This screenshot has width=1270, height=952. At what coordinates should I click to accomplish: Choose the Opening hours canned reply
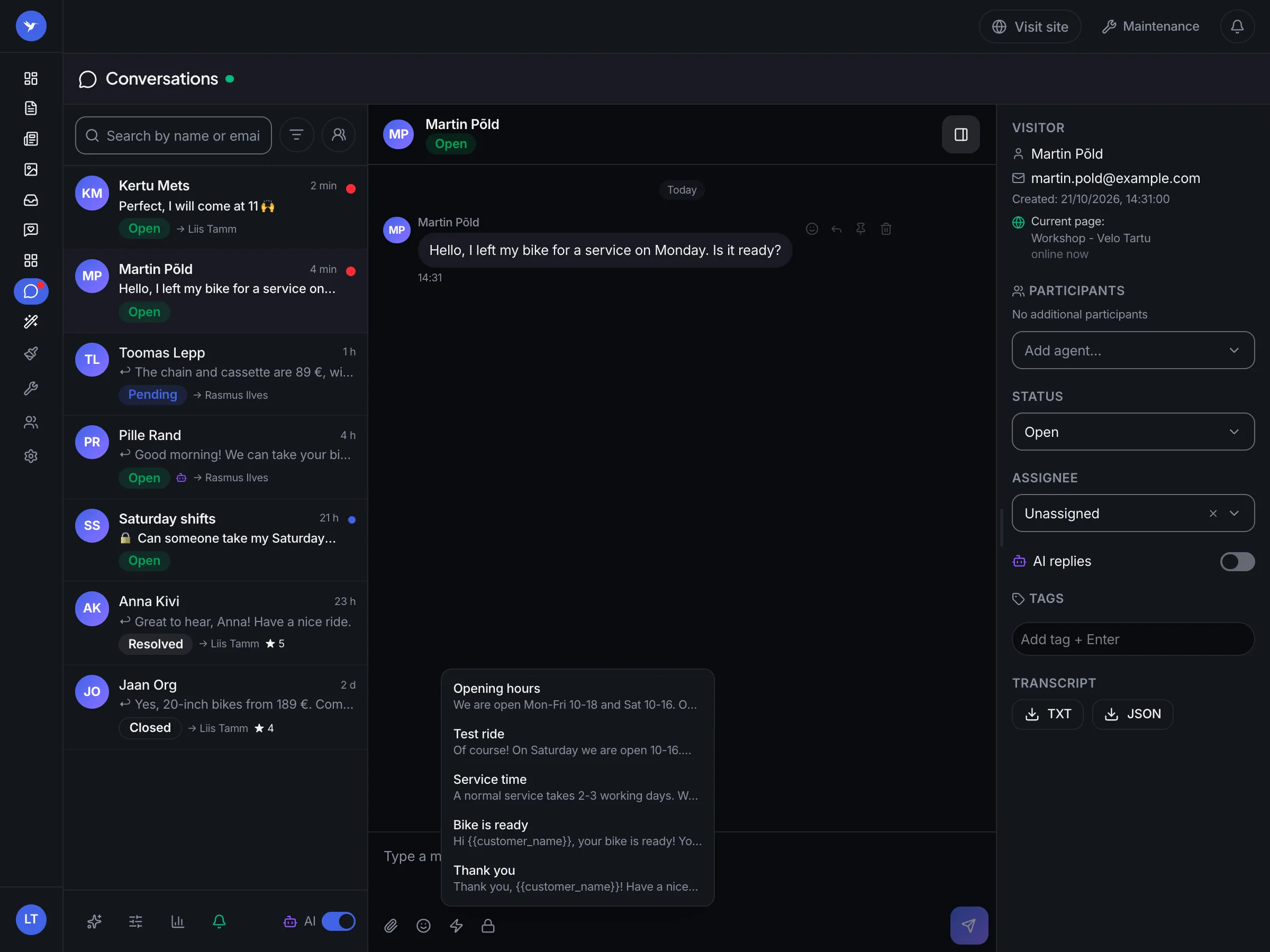[578, 696]
